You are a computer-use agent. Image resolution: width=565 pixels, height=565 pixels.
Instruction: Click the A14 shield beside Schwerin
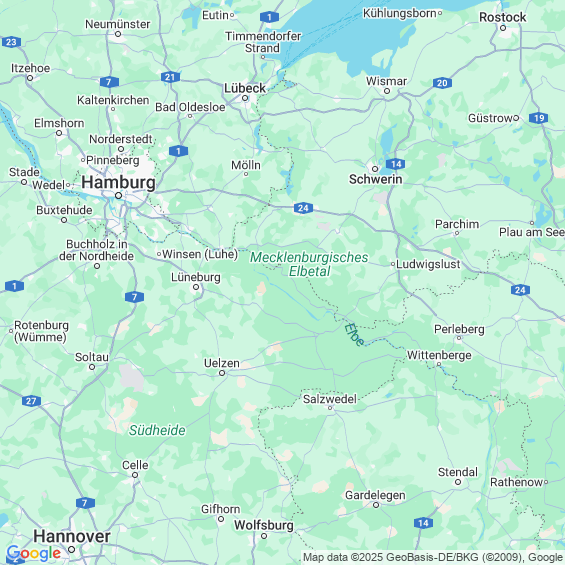pos(395,164)
